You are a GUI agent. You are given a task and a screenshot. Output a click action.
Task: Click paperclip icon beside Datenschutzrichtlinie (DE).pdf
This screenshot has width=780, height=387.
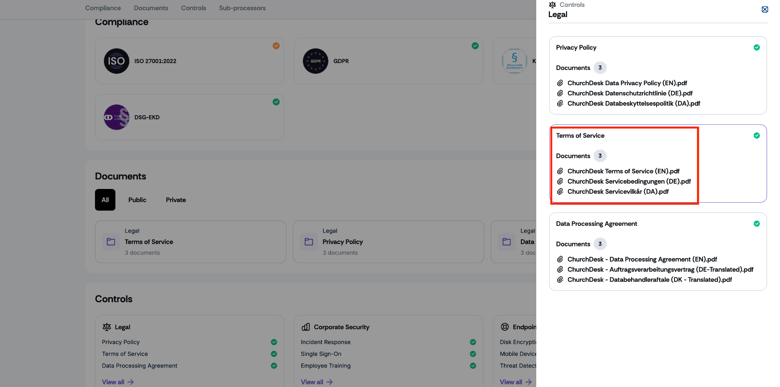pos(560,93)
